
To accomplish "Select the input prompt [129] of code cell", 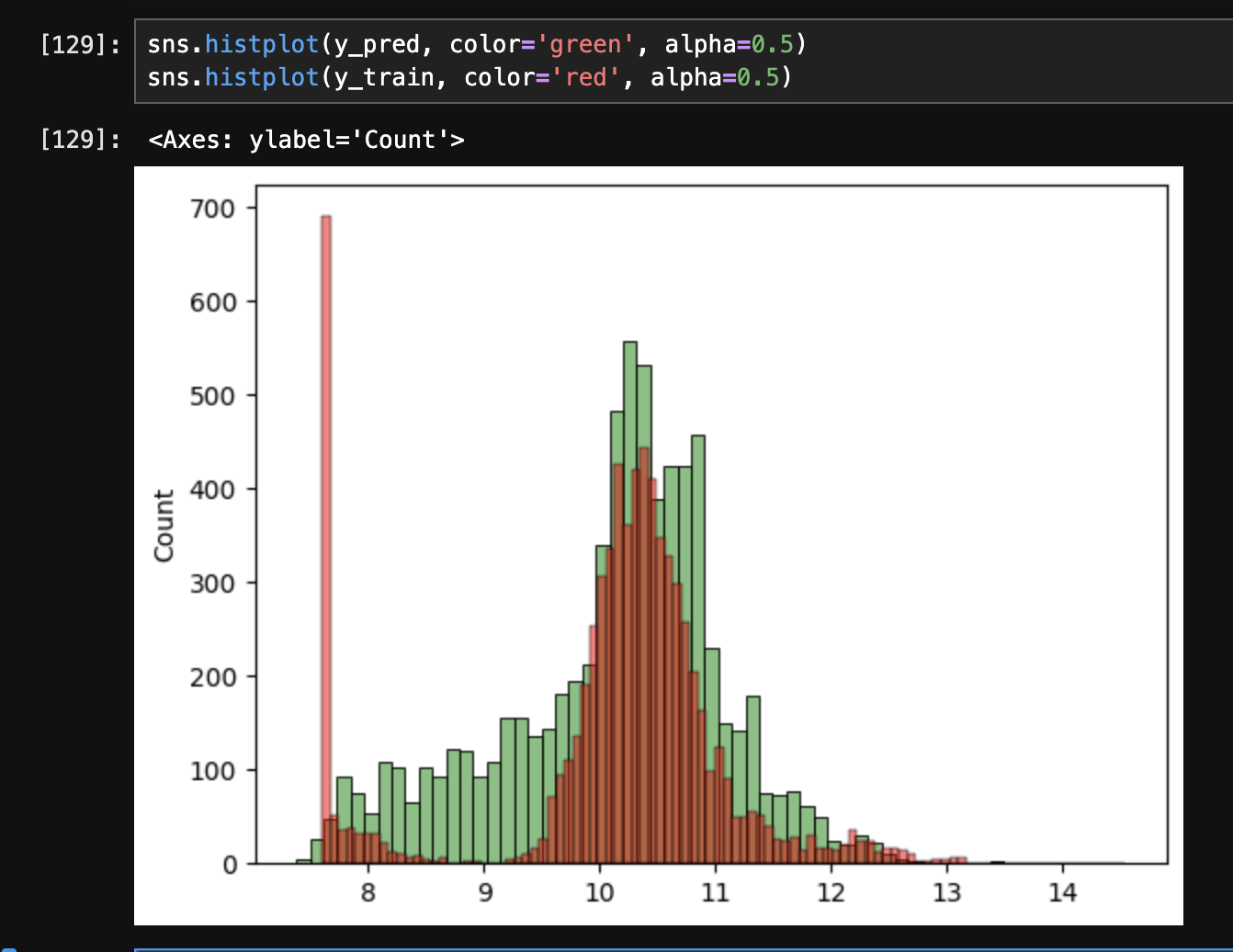I will 80,44.
